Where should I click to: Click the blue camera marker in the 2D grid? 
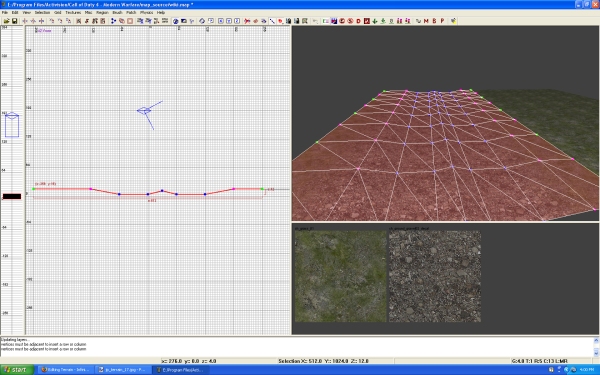click(144, 111)
